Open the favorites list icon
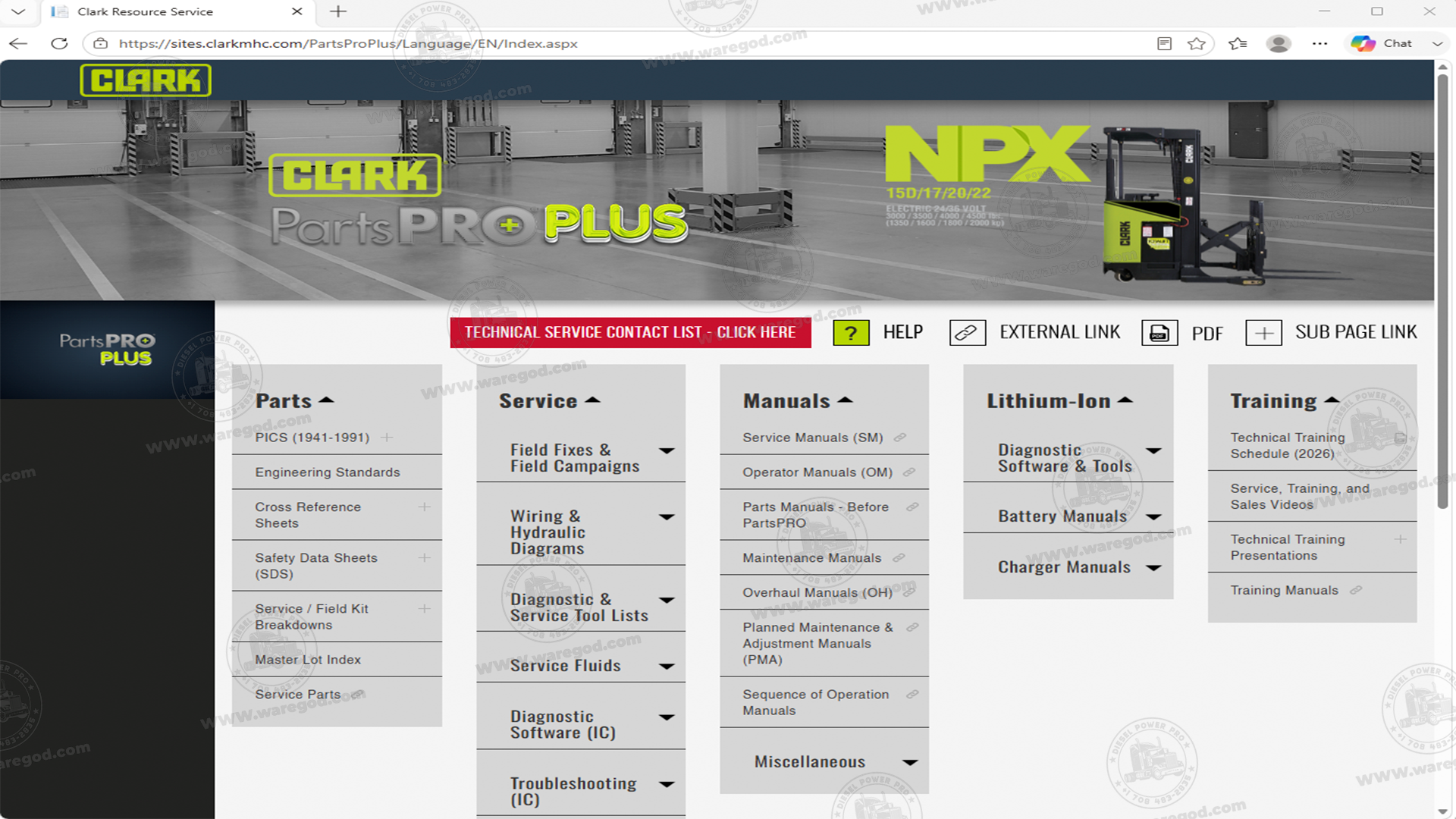Image resolution: width=1456 pixels, height=819 pixels. [1238, 43]
